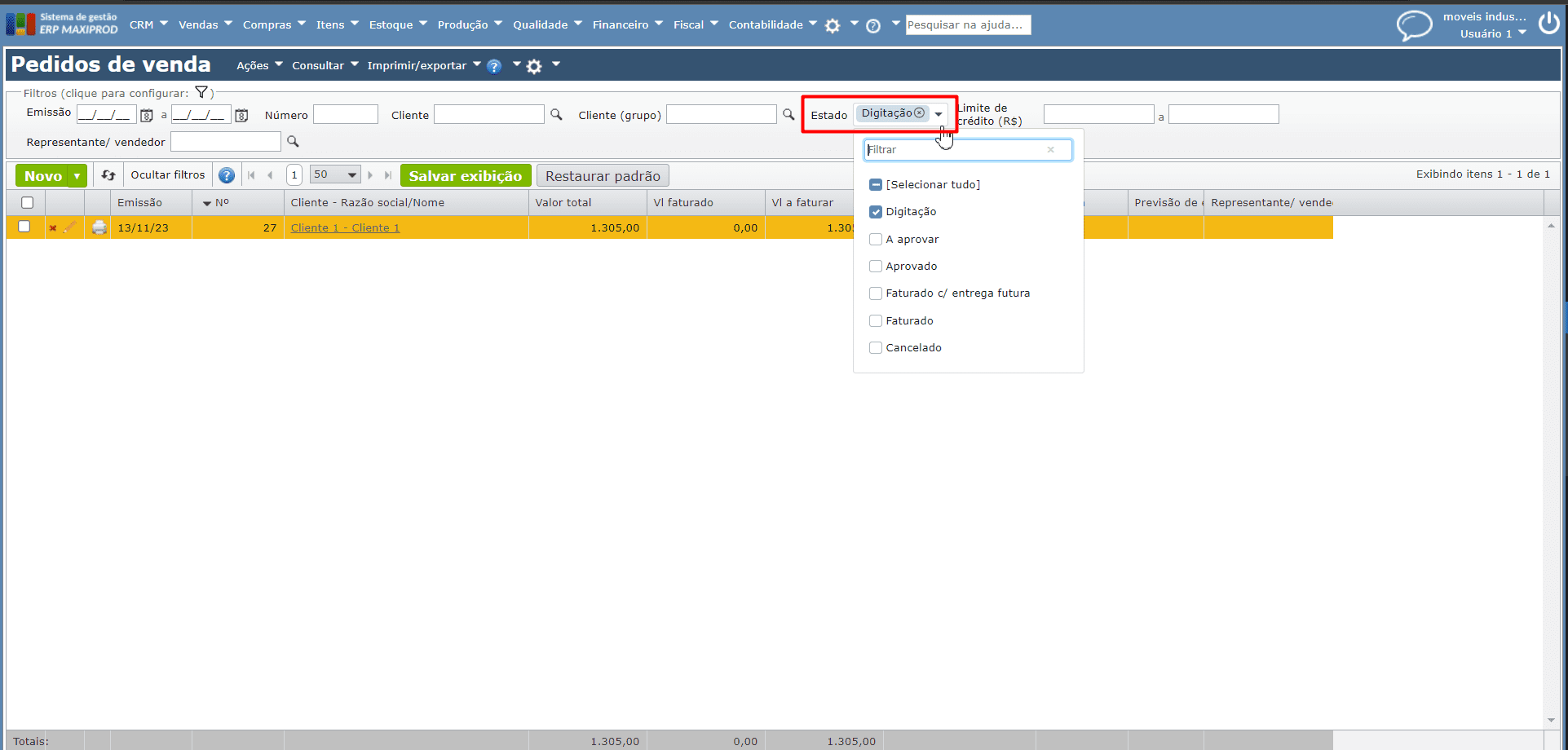Viewport: 1568px width, 750px height.
Task: Click the filter funnel configure icon
Action: [201, 92]
